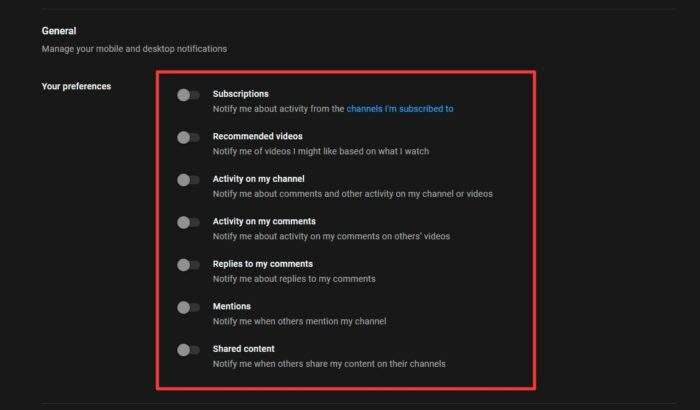Click 'Notify me when others mention my channel'
Image resolution: width=700 pixels, height=410 pixels.
[x=300, y=321]
